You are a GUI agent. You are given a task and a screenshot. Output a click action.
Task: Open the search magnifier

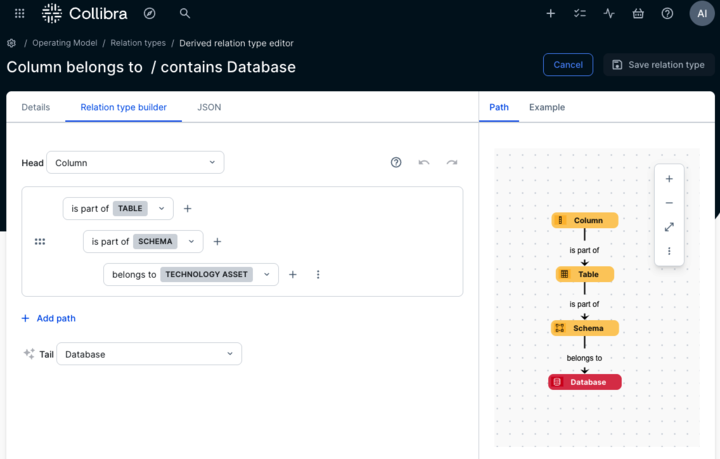point(185,13)
